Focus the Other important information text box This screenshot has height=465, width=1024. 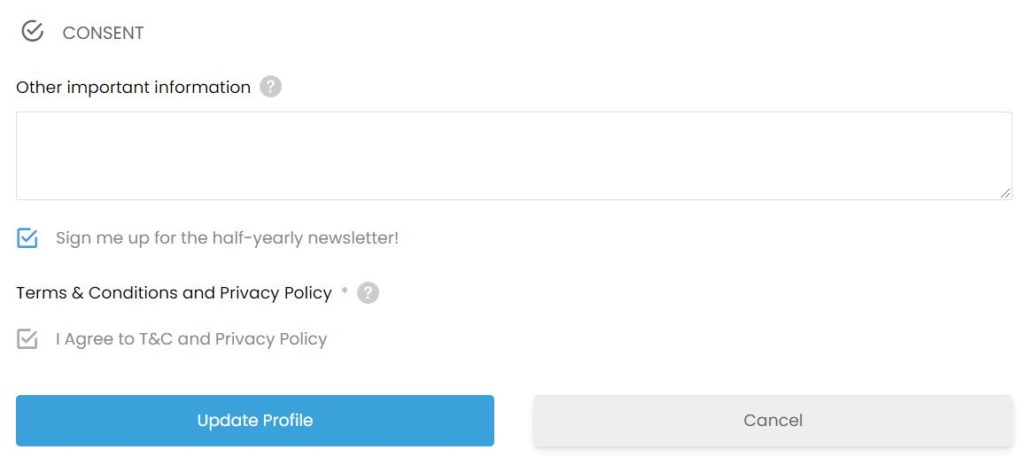click(x=514, y=155)
